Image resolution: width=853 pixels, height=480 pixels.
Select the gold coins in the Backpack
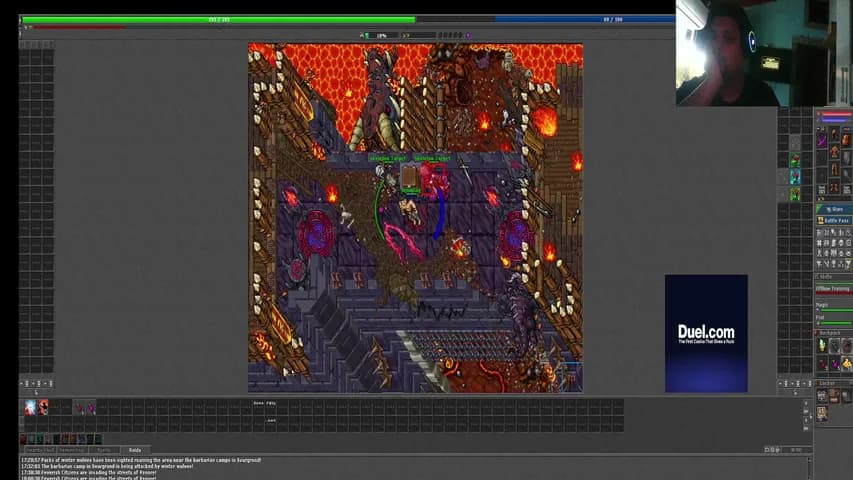click(x=847, y=363)
